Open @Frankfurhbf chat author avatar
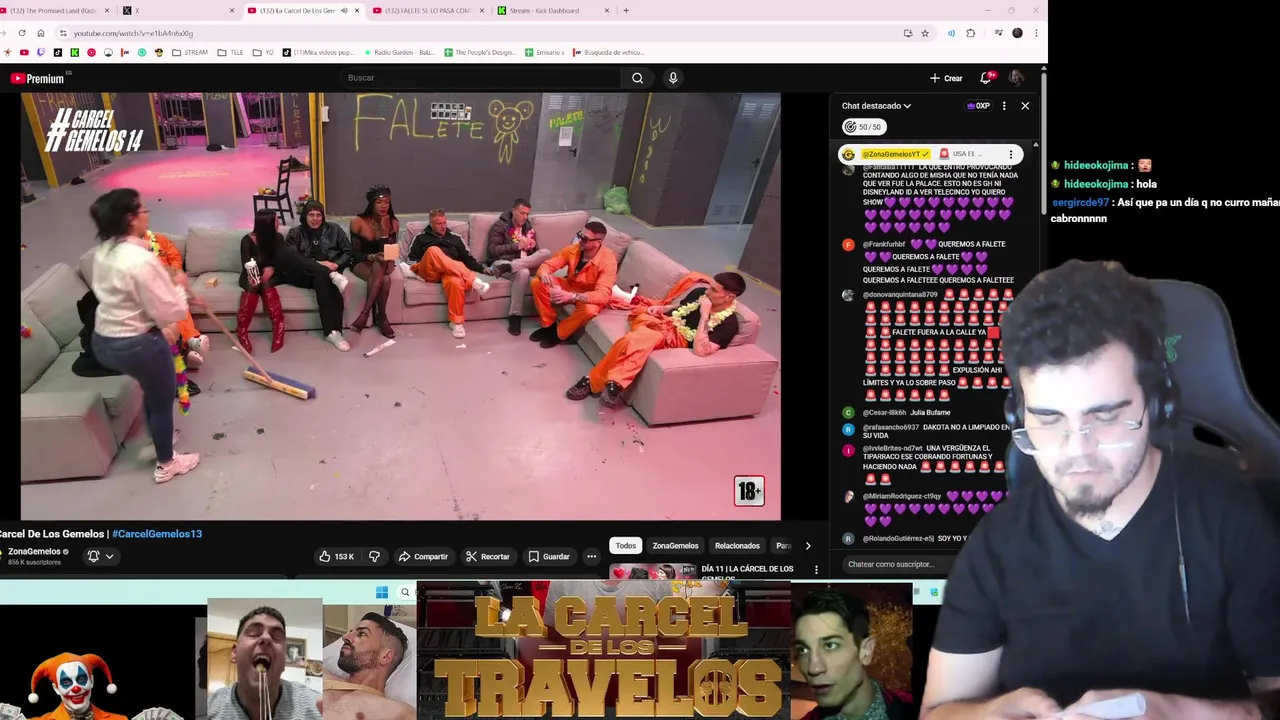The width and height of the screenshot is (1280, 720). (x=848, y=244)
